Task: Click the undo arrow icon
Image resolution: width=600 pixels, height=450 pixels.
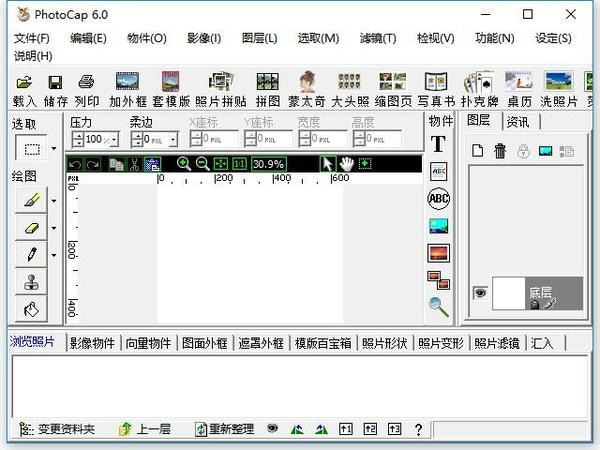Action: [75, 165]
